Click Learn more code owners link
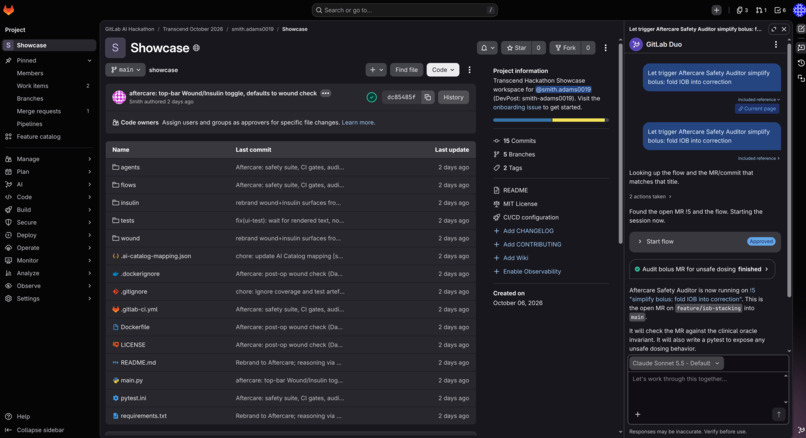Image resolution: width=806 pixels, height=438 pixels. tap(358, 122)
